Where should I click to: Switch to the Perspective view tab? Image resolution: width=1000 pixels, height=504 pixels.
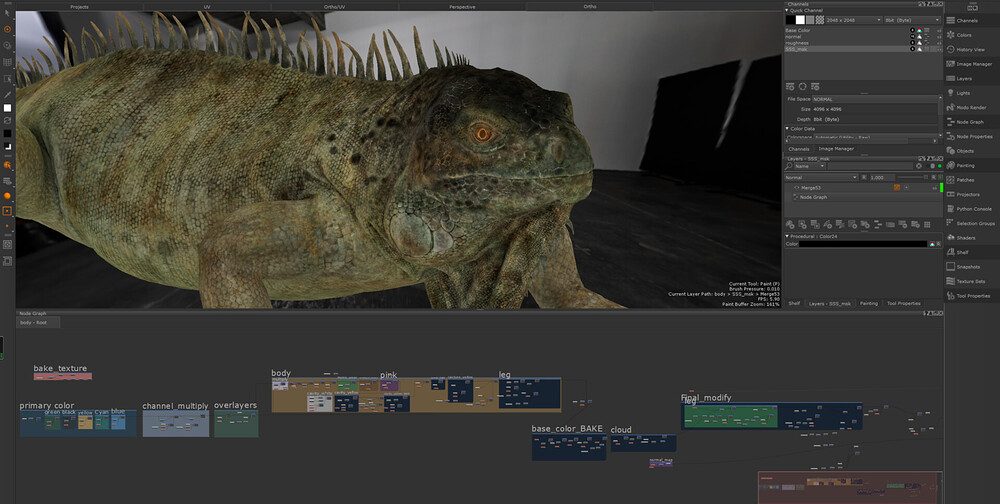462,6
